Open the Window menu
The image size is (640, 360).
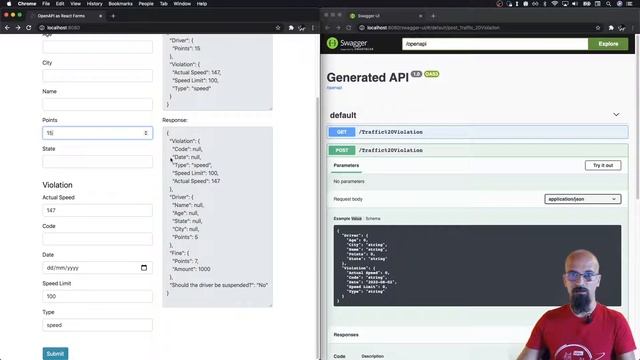[x=182, y=4]
